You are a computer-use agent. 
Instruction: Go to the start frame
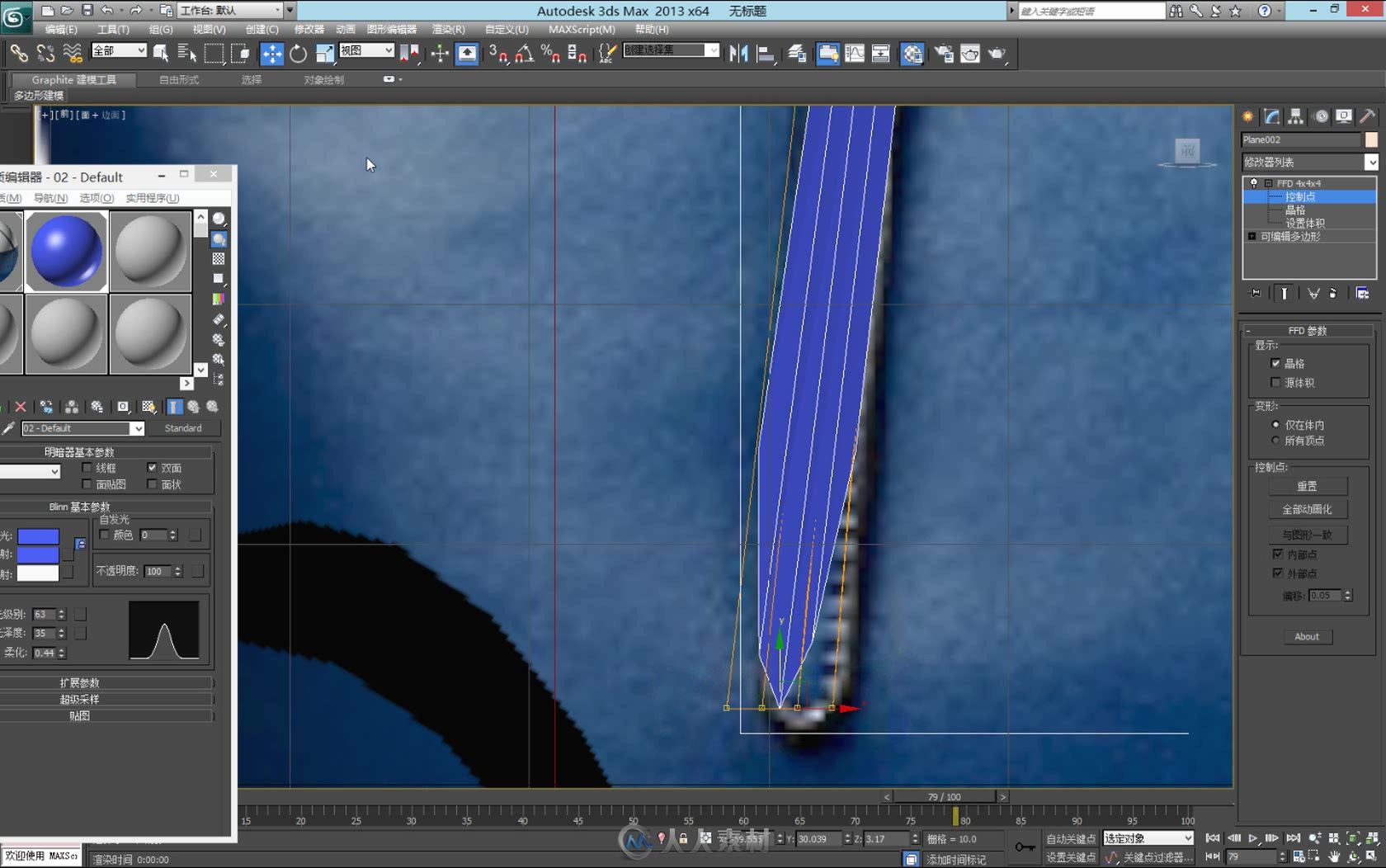coord(1213,838)
